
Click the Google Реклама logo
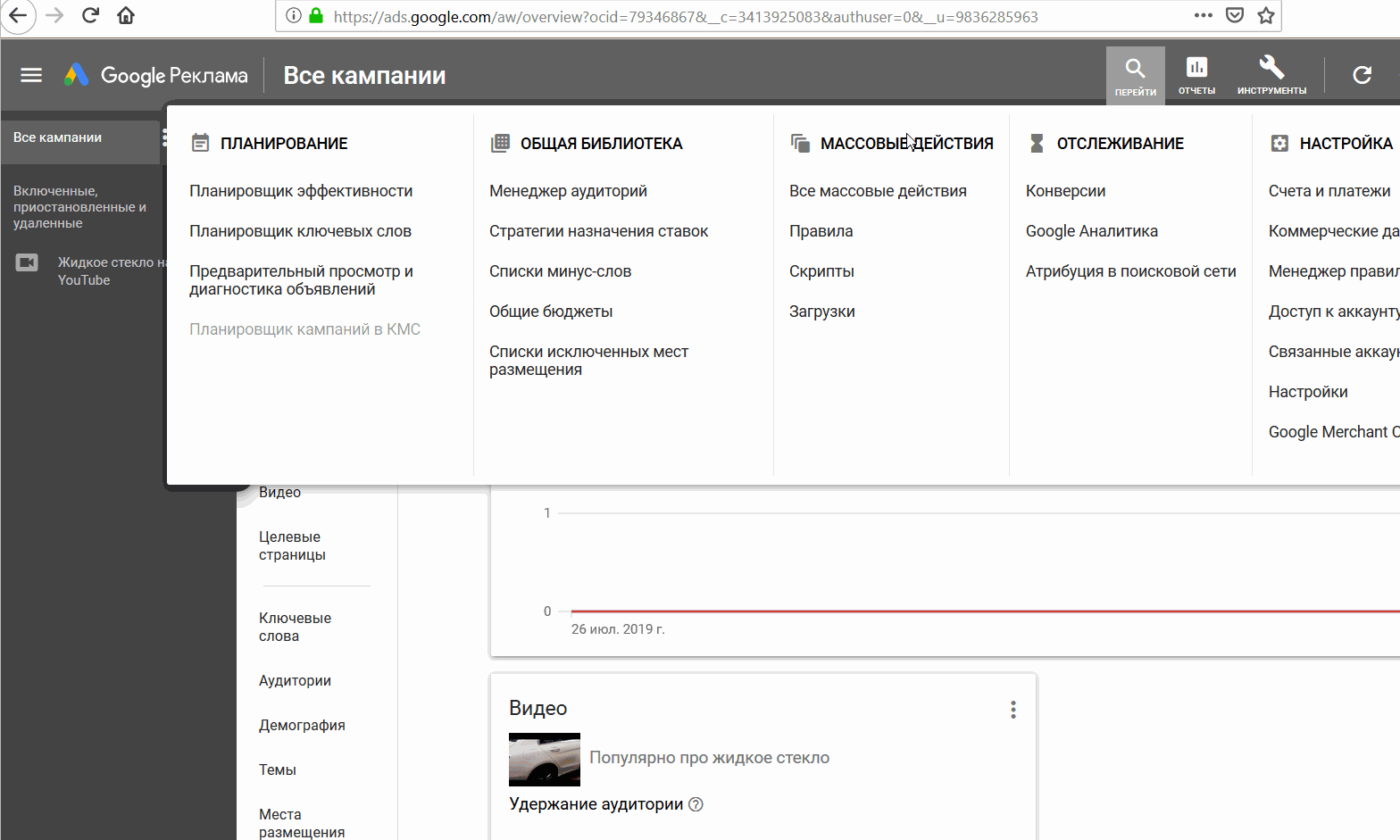(x=156, y=75)
